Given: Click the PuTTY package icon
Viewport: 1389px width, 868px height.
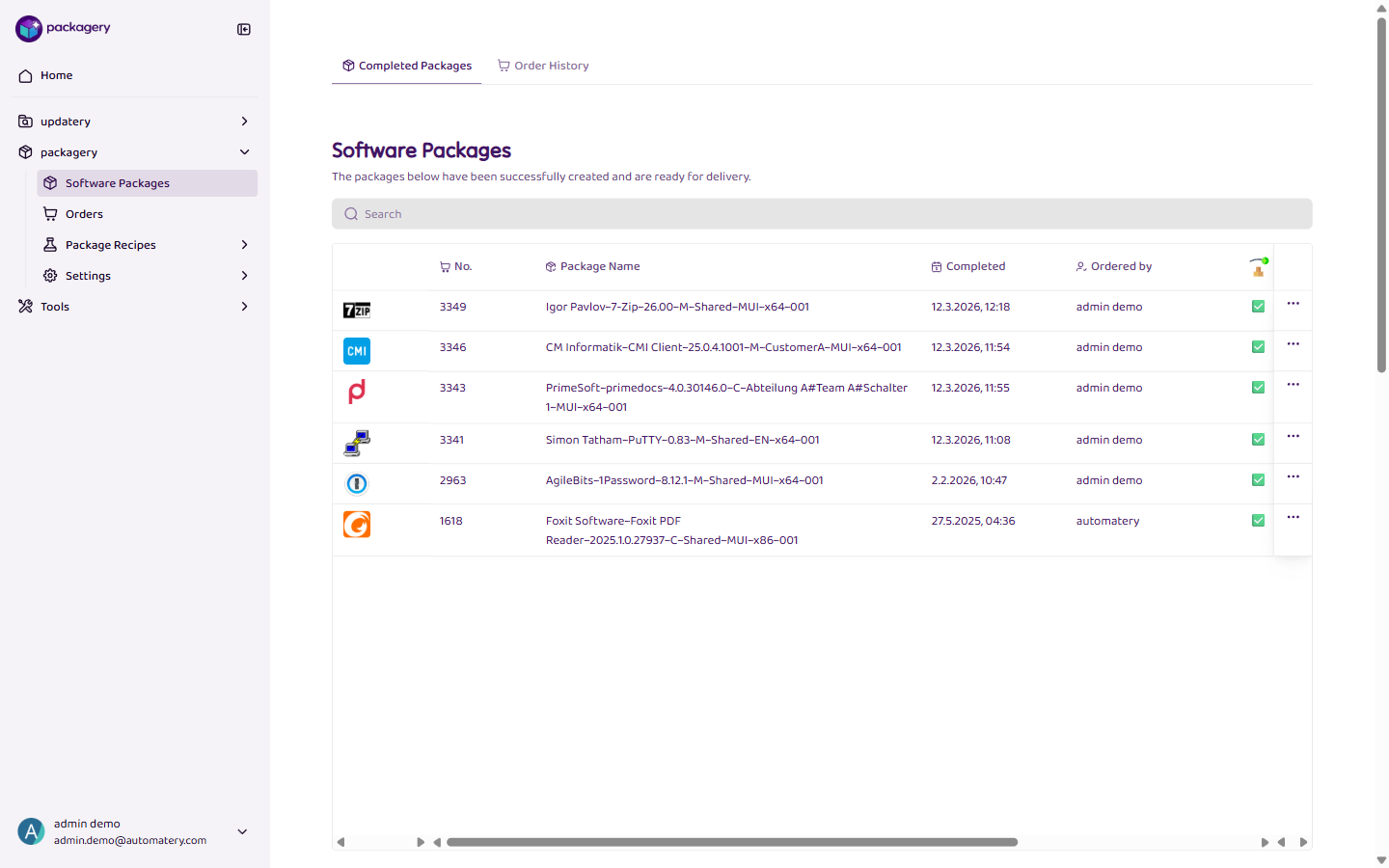Looking at the screenshot, I should tap(356, 443).
